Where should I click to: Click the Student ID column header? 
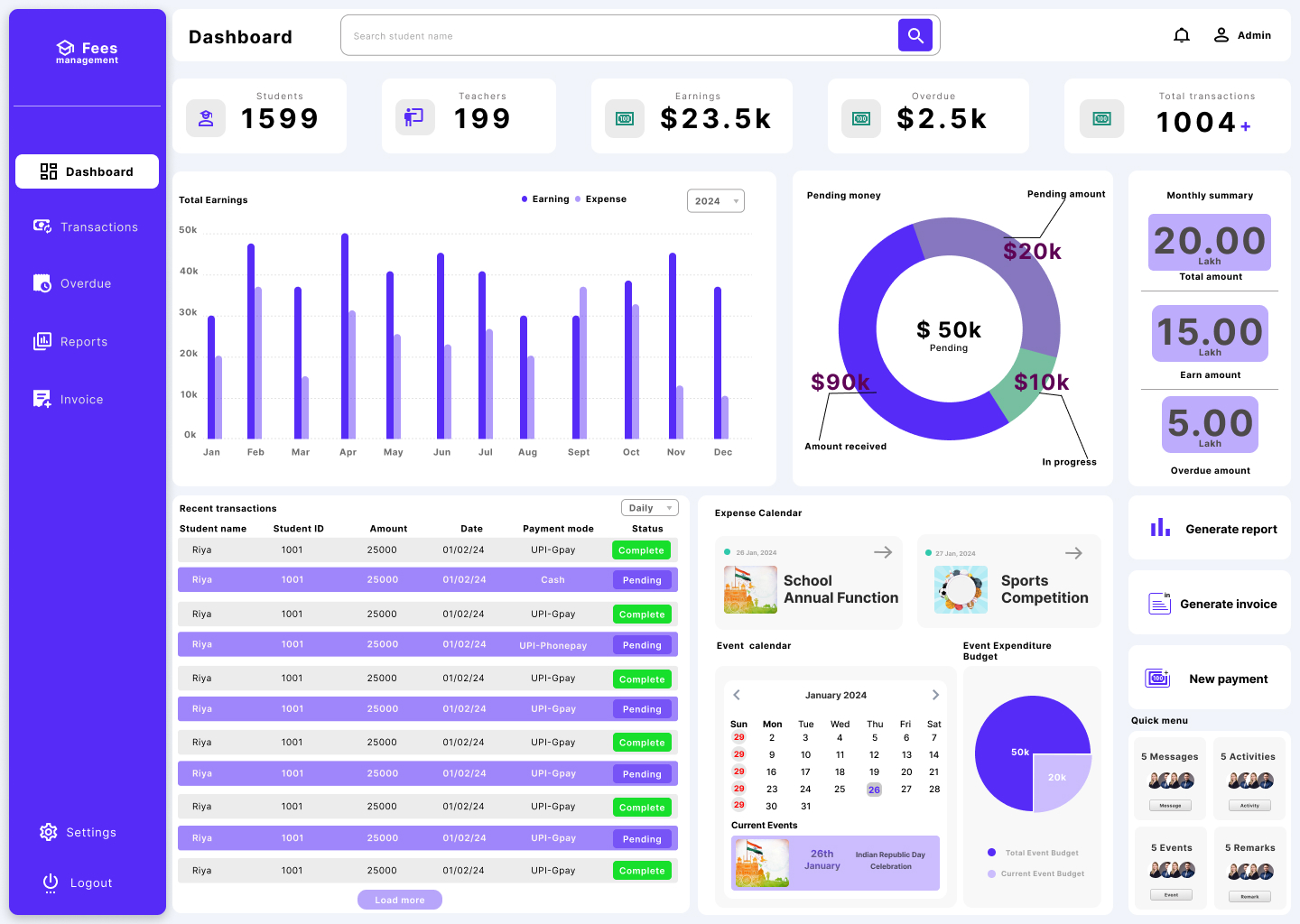[x=299, y=529]
